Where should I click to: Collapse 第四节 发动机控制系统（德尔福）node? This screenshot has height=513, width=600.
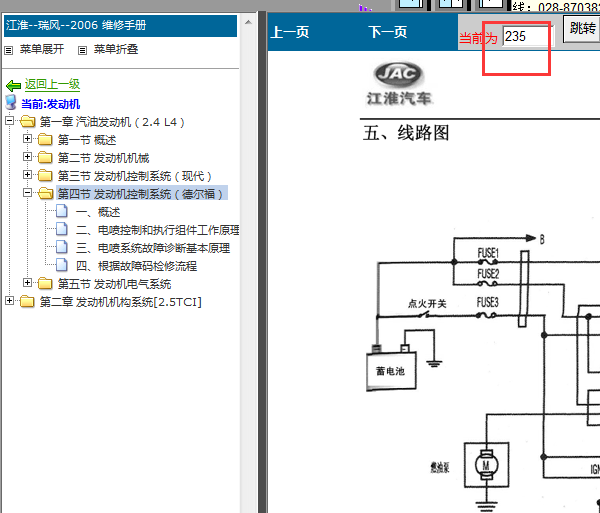click(27, 192)
